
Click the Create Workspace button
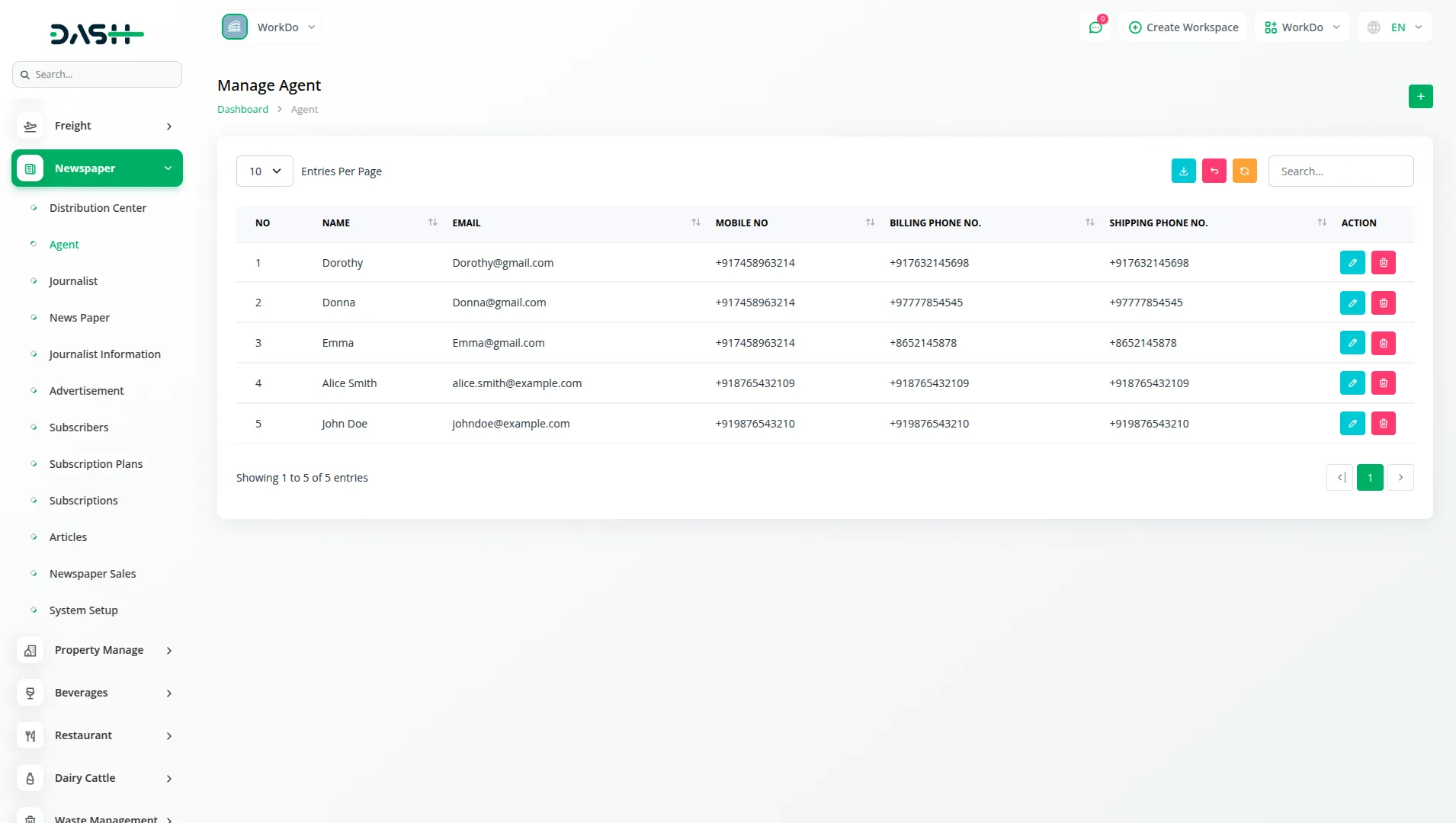tap(1182, 27)
